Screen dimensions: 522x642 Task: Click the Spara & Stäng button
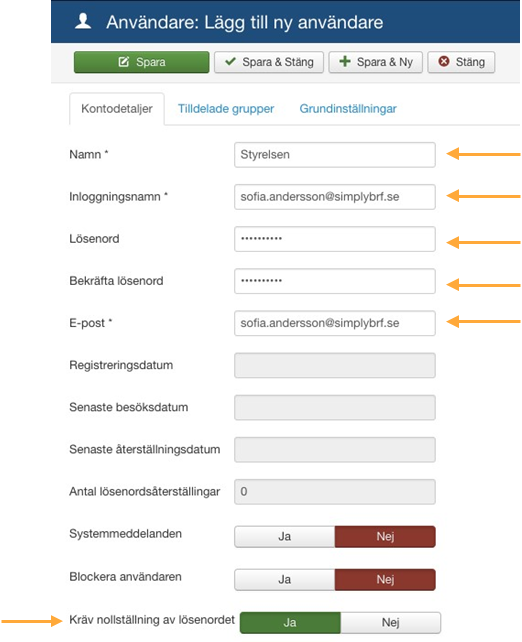[269, 62]
